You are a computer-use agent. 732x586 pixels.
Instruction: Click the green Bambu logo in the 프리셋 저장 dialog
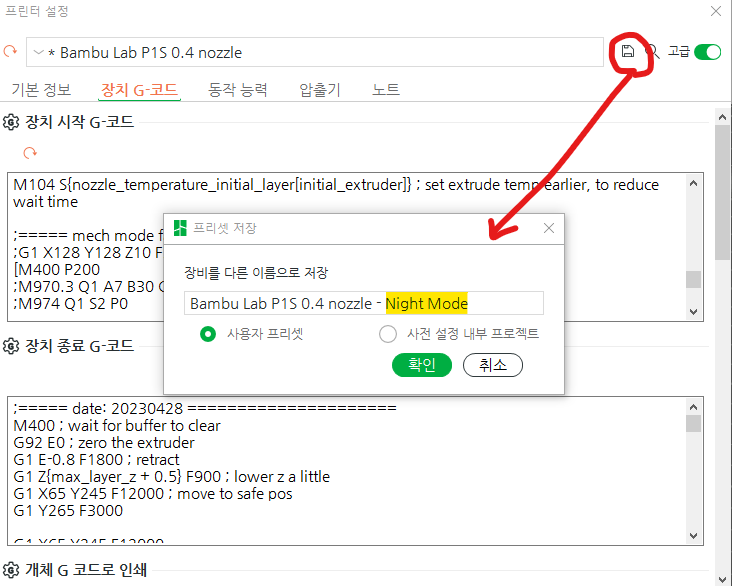click(x=180, y=228)
